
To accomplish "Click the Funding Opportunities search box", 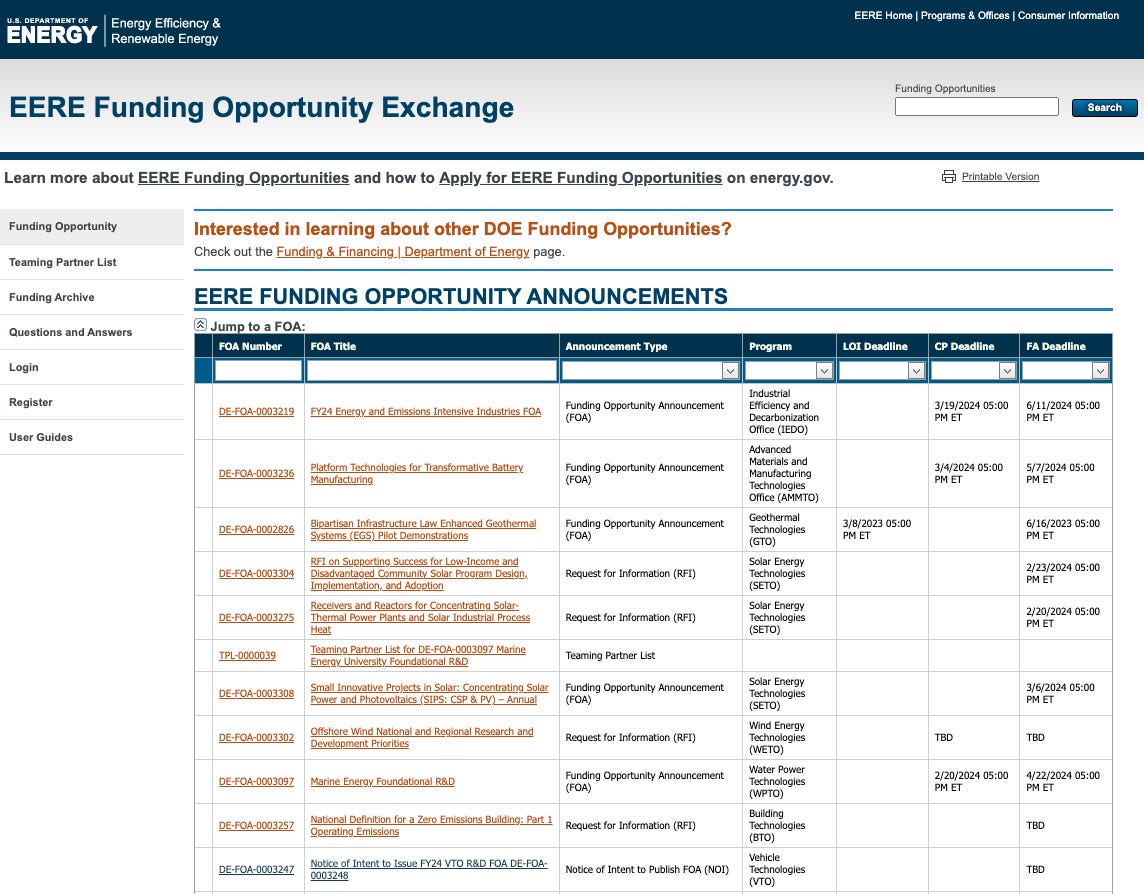I will (x=976, y=107).
